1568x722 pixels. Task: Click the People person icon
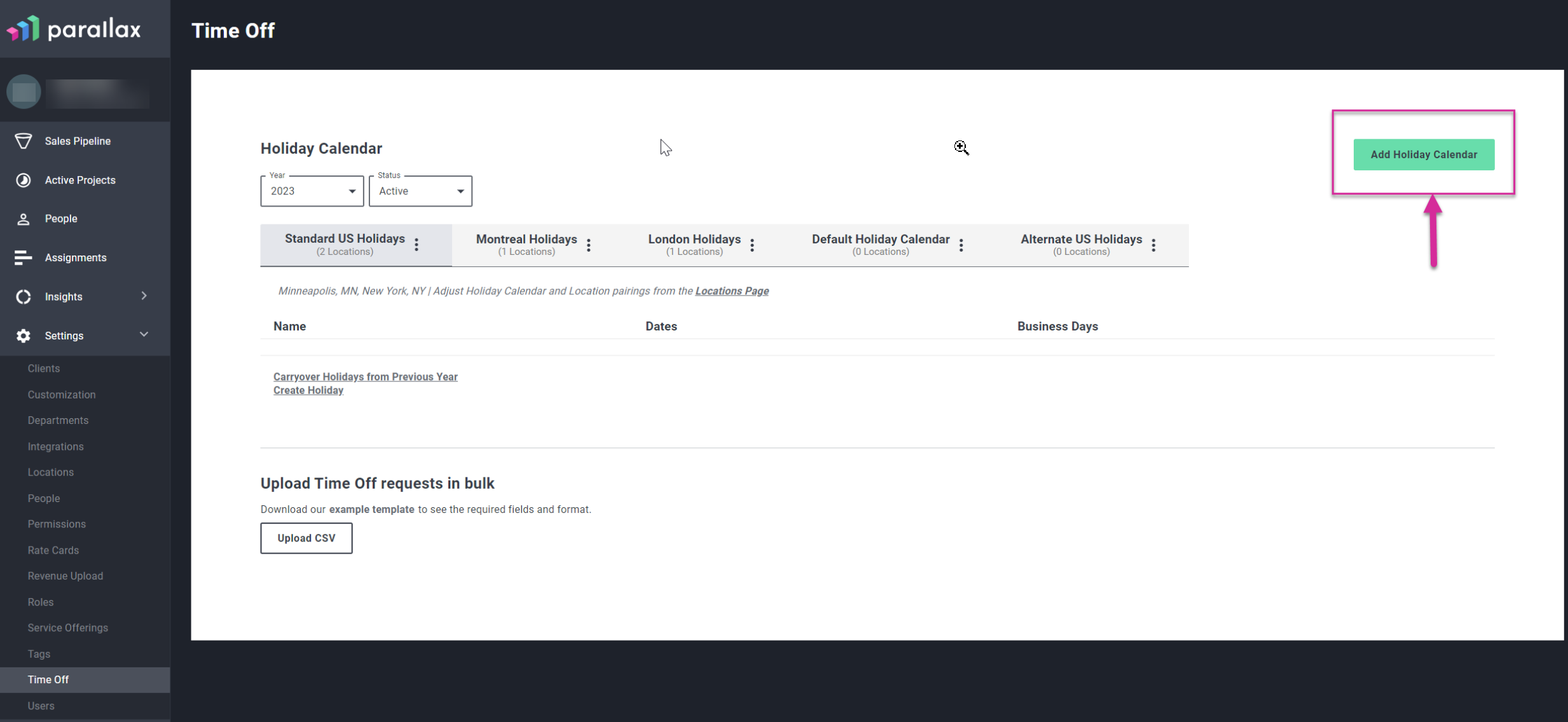24,219
